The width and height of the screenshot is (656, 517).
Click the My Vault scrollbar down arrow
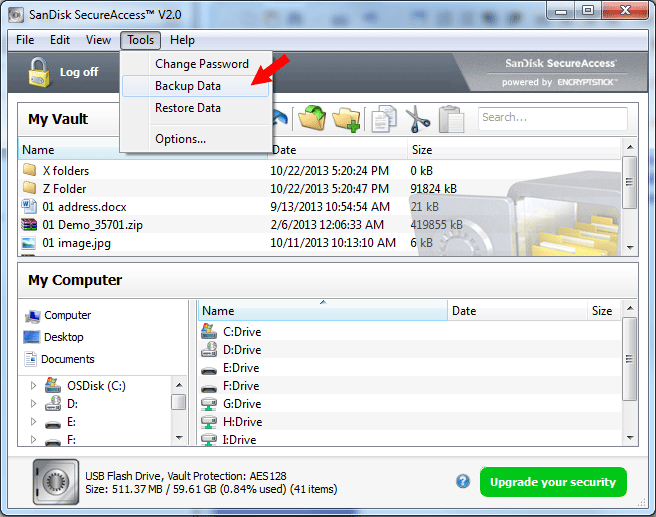630,248
